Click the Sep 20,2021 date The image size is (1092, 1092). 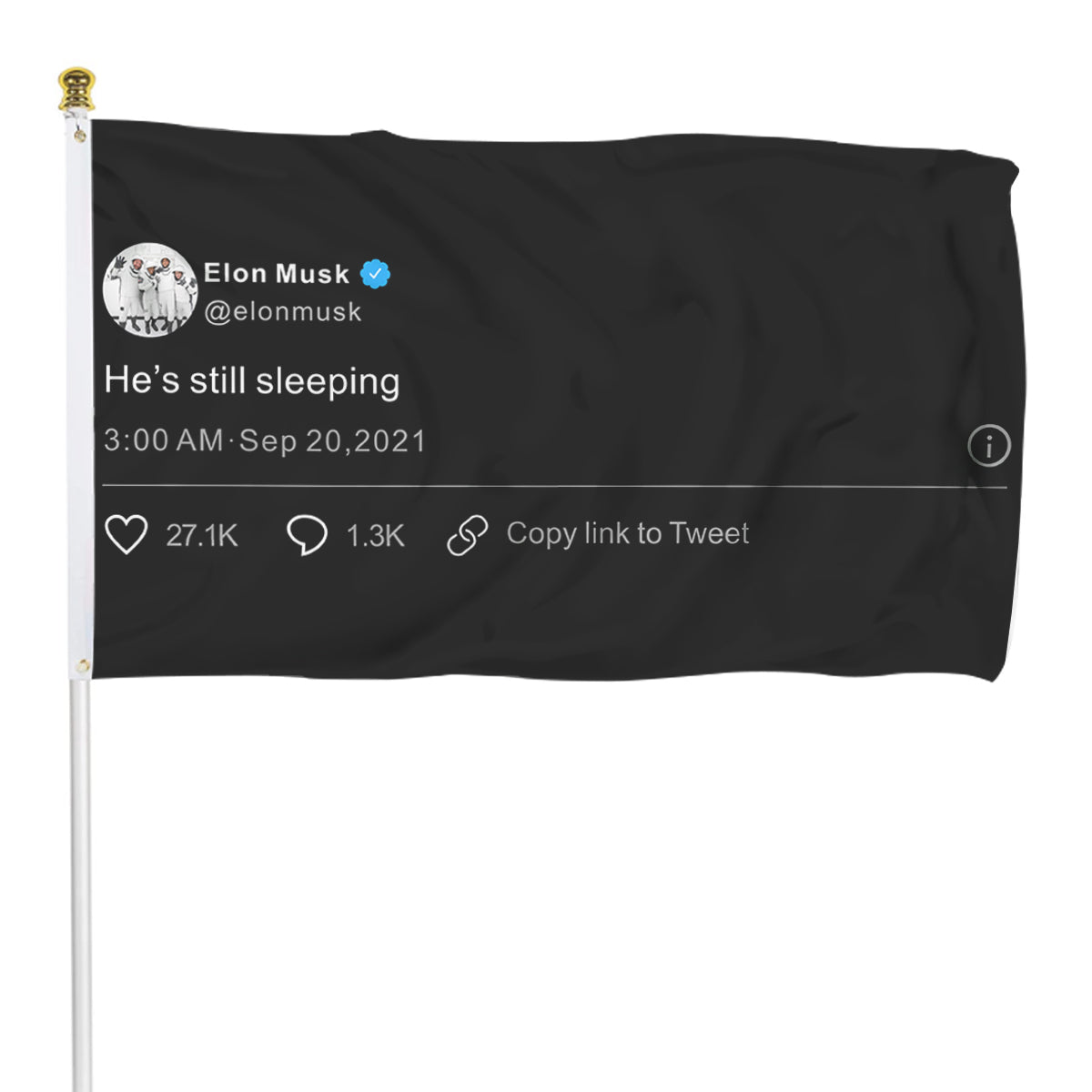pyautogui.click(x=333, y=441)
